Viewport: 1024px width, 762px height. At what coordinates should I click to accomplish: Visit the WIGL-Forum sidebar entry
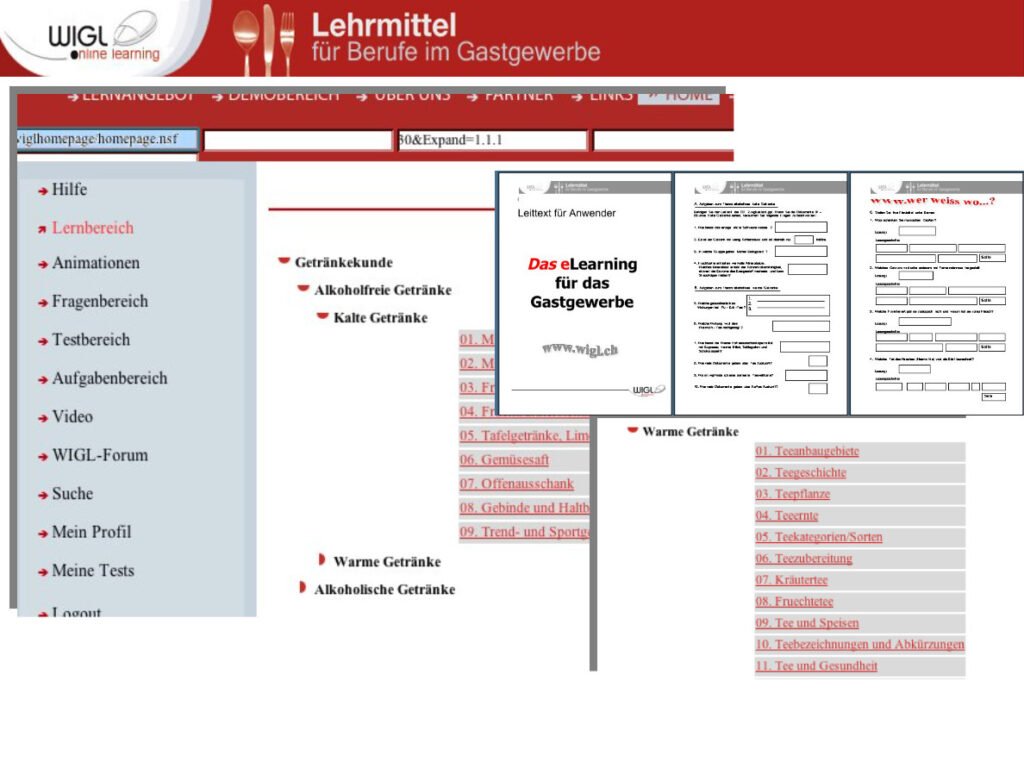point(100,455)
